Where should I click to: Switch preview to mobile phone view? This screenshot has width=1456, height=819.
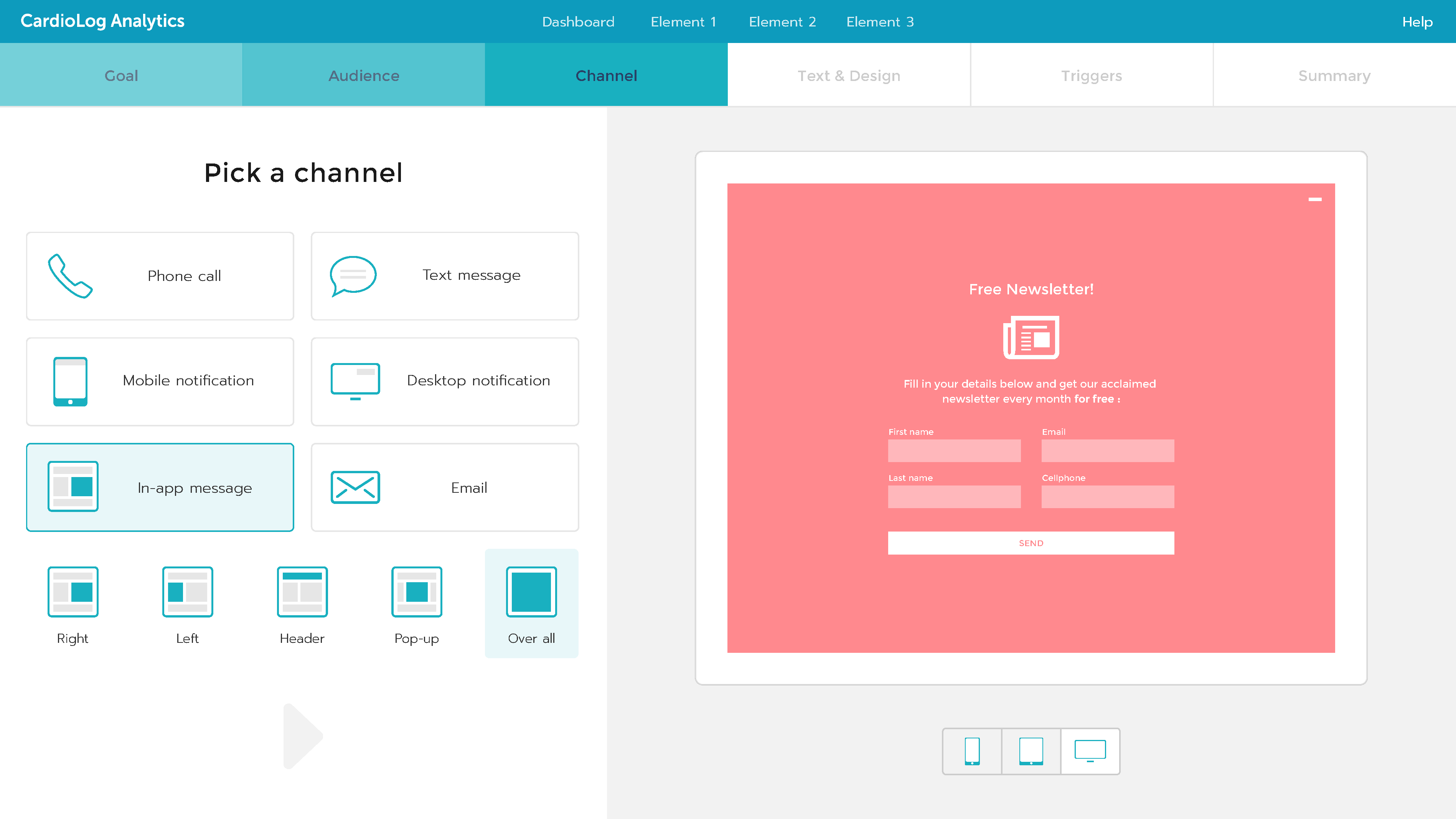coord(972,751)
